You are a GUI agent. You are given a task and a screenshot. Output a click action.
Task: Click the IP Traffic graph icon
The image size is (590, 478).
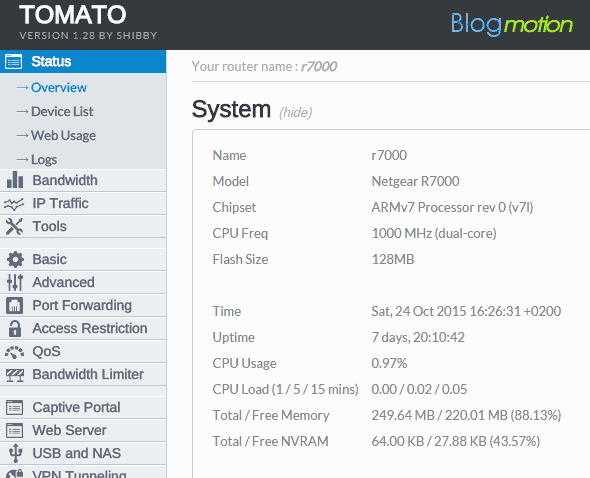14,204
